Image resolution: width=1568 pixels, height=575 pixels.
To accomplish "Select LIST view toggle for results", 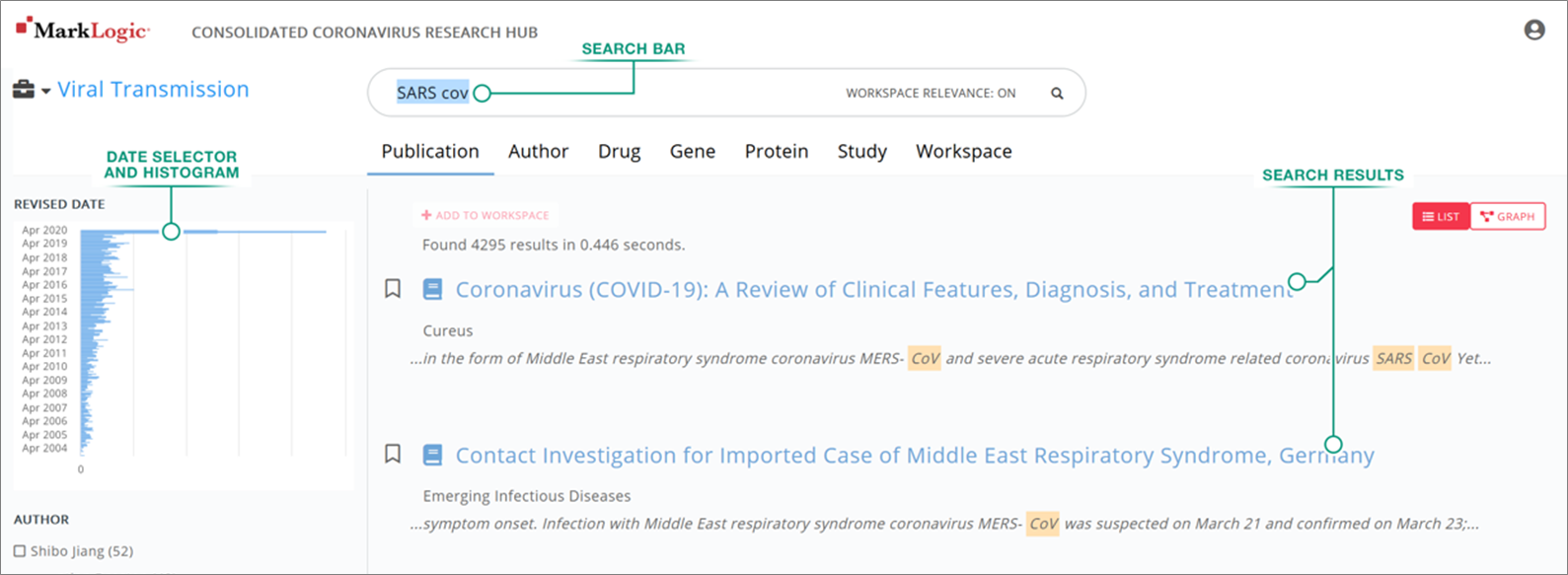I will point(1440,216).
